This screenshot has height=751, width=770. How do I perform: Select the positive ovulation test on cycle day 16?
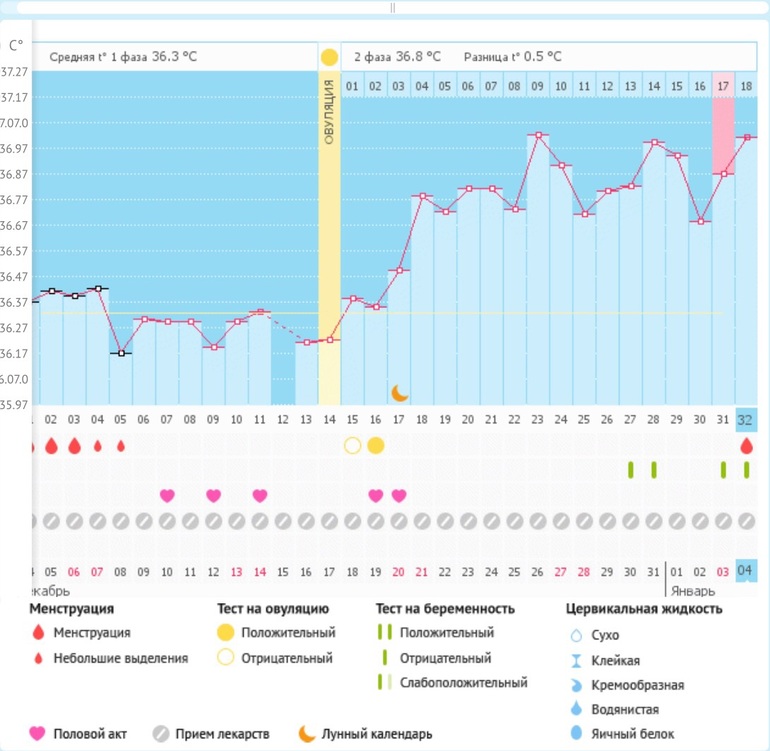376,445
